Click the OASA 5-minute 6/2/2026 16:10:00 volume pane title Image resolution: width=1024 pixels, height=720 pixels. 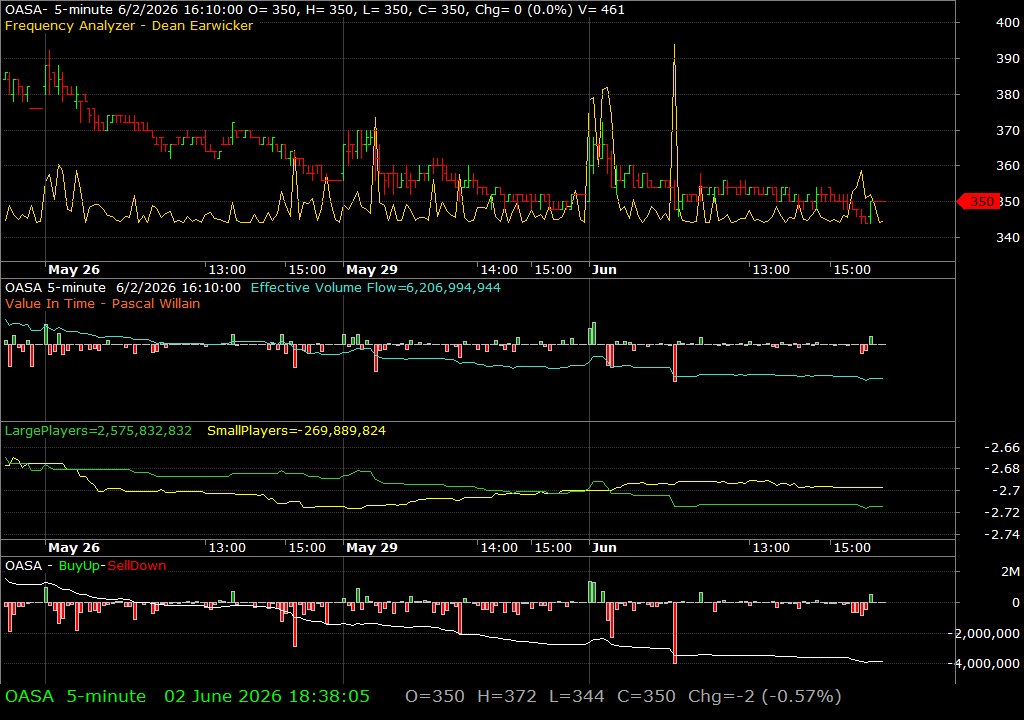click(123, 287)
